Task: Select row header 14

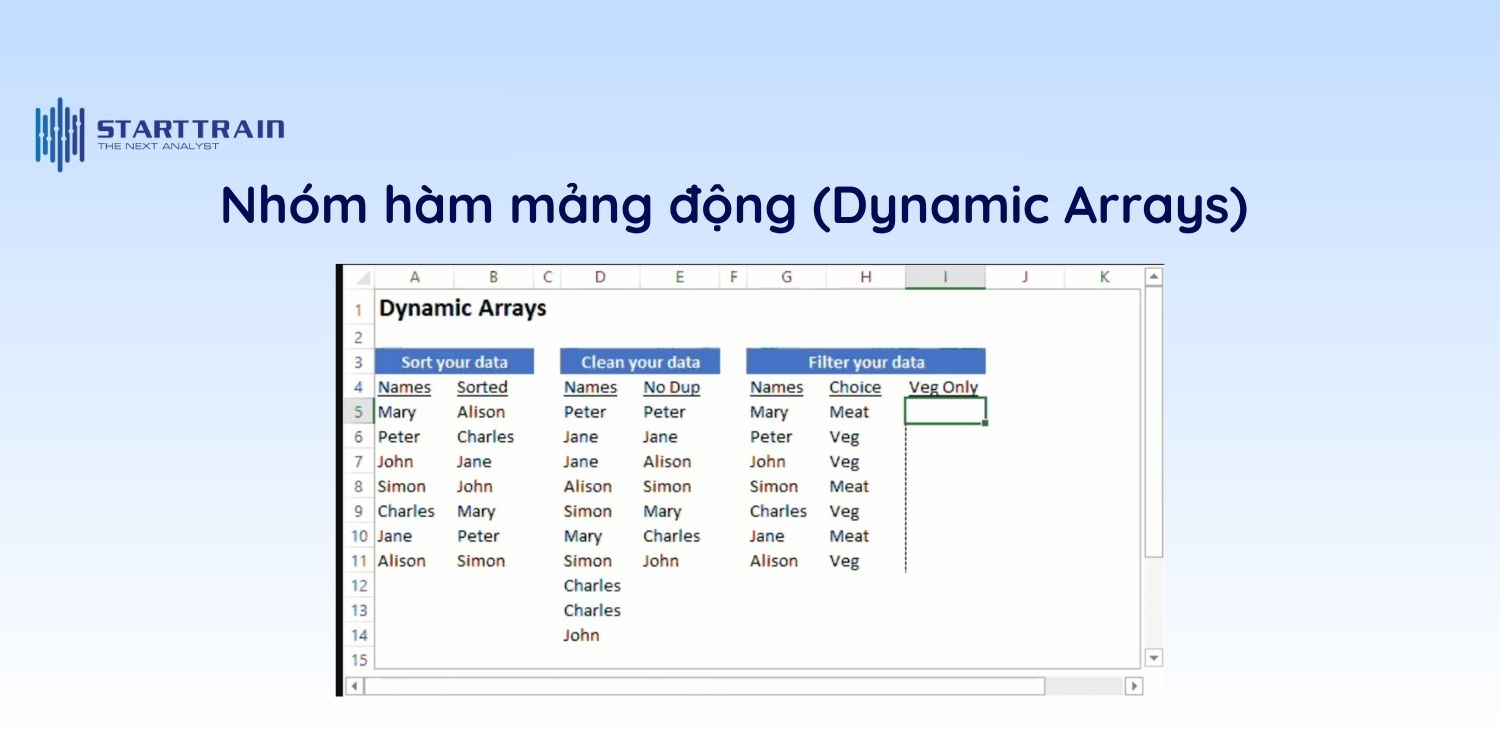Action: point(358,635)
